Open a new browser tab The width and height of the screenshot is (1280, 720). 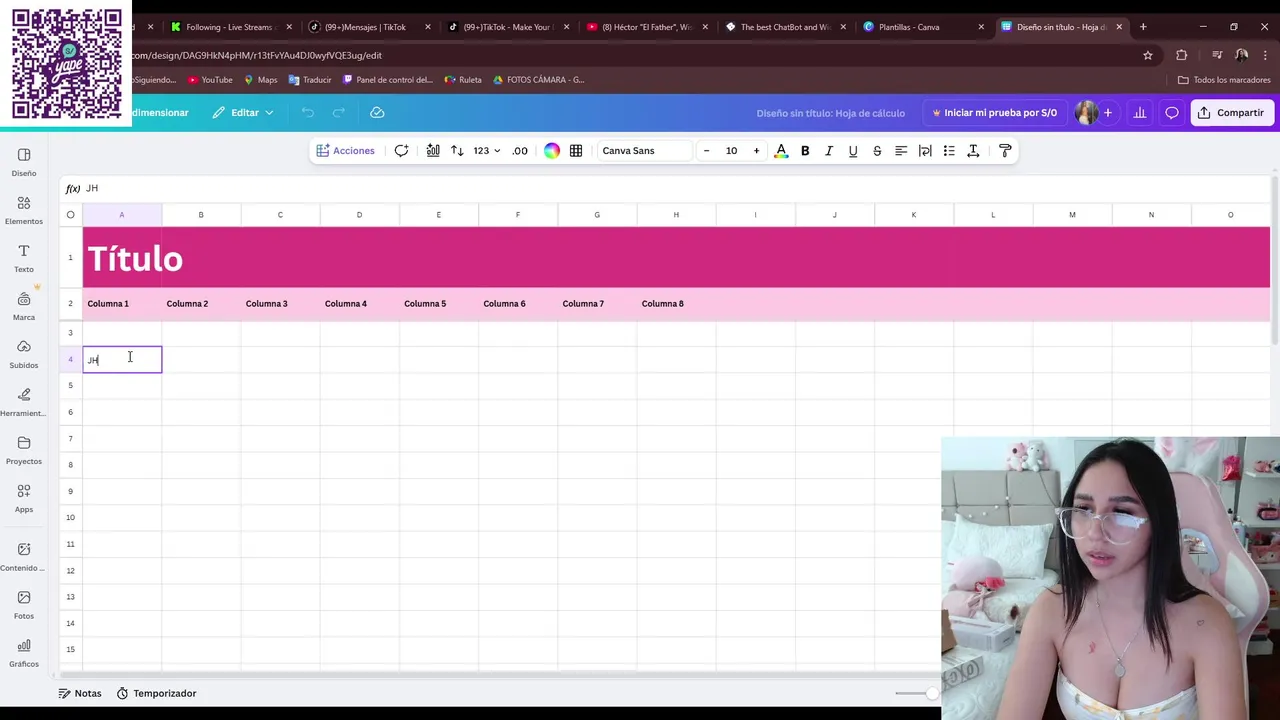[1144, 27]
